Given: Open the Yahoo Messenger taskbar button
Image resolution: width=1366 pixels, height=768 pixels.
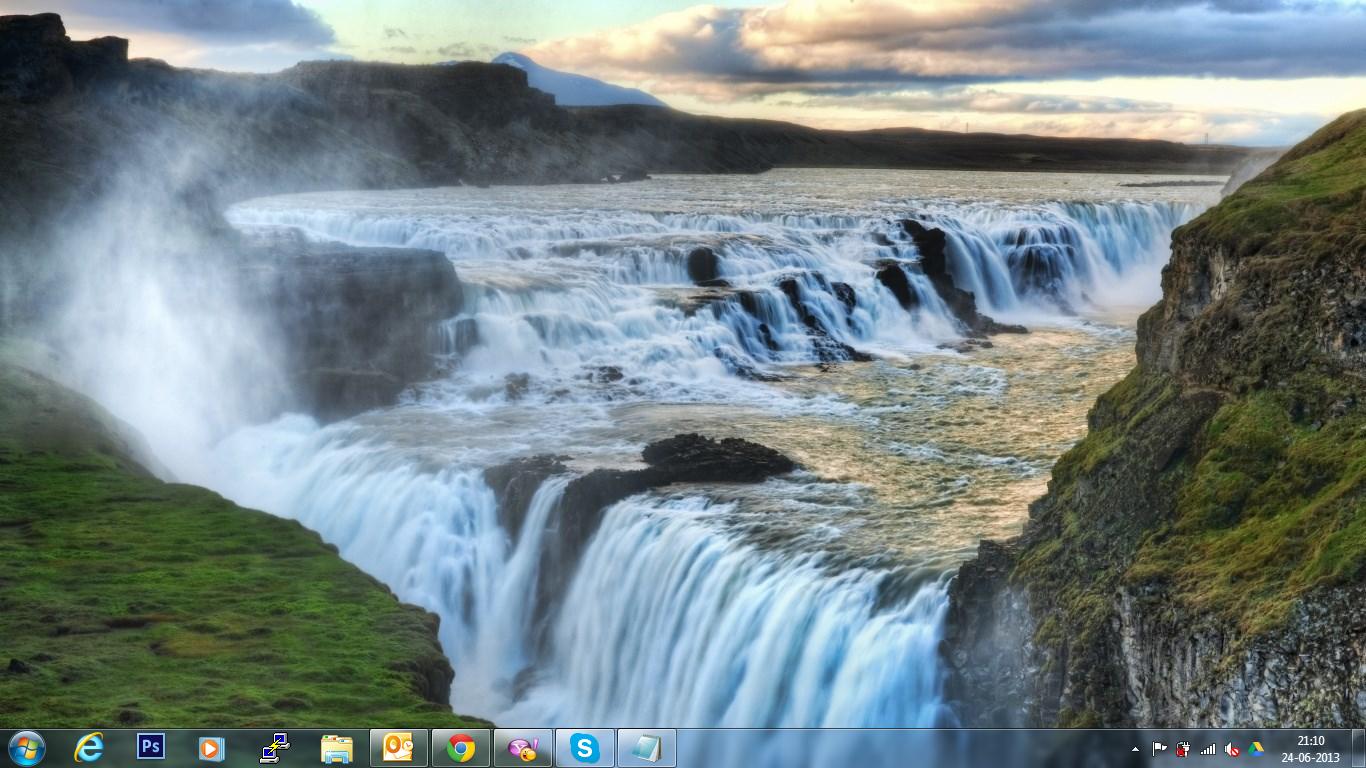Looking at the screenshot, I should (x=522, y=747).
